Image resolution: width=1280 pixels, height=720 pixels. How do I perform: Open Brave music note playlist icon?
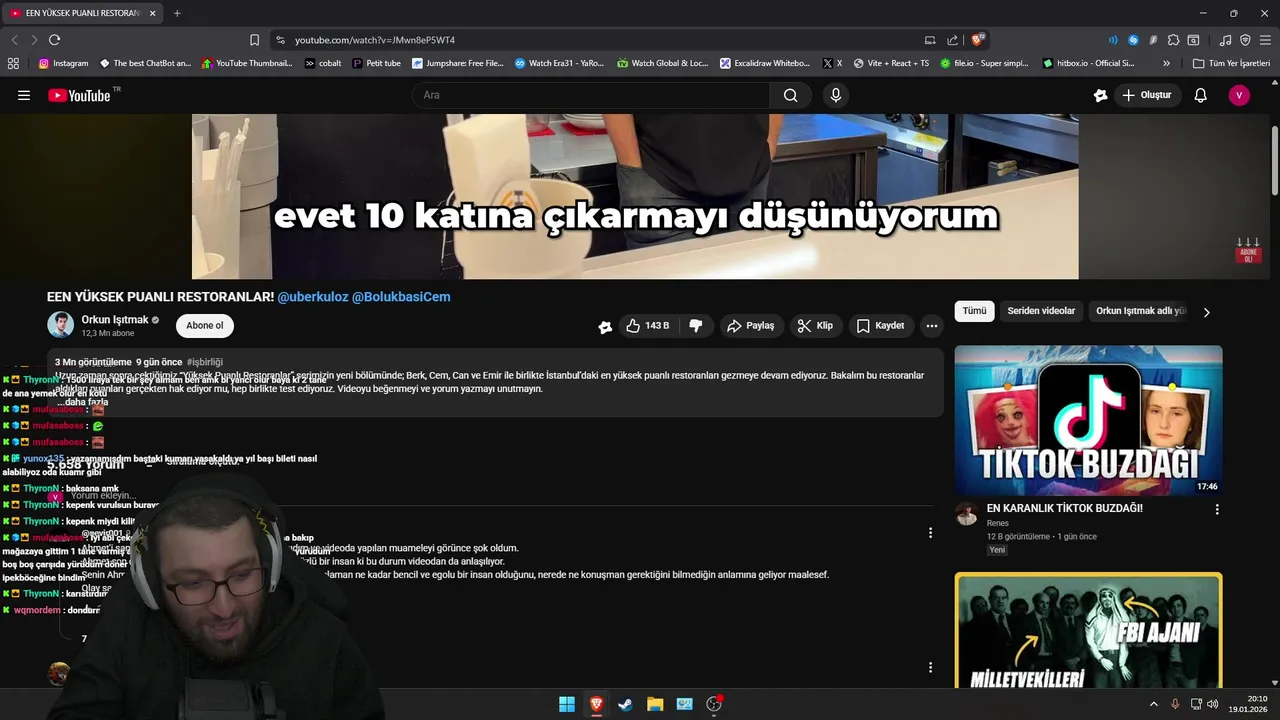(1225, 40)
